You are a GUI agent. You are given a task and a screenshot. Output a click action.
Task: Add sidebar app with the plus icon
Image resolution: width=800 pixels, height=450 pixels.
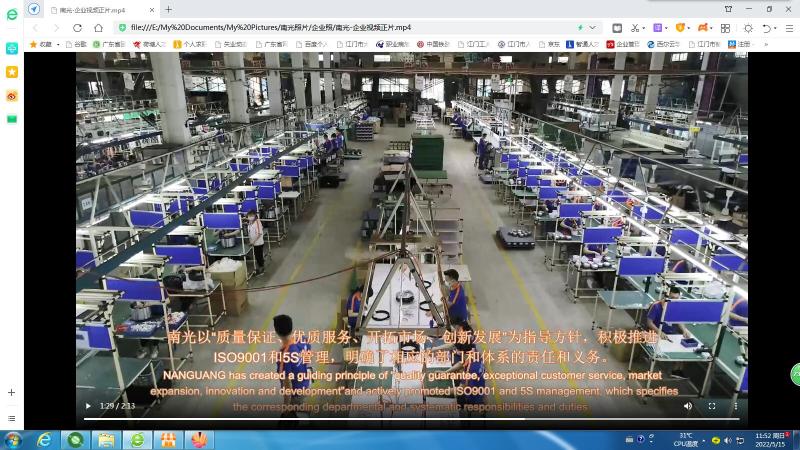tap(12, 392)
